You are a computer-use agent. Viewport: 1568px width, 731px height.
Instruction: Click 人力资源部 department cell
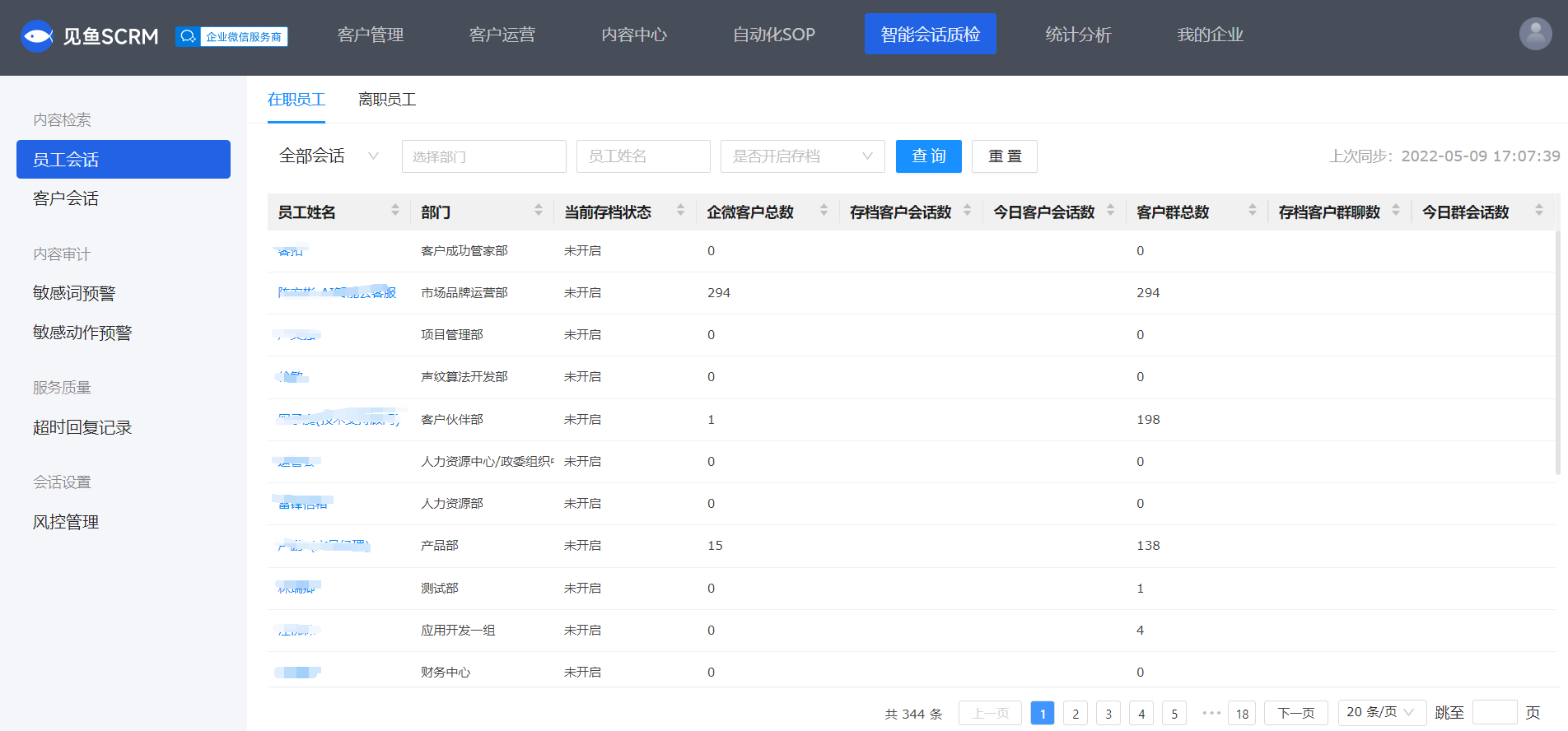click(452, 503)
